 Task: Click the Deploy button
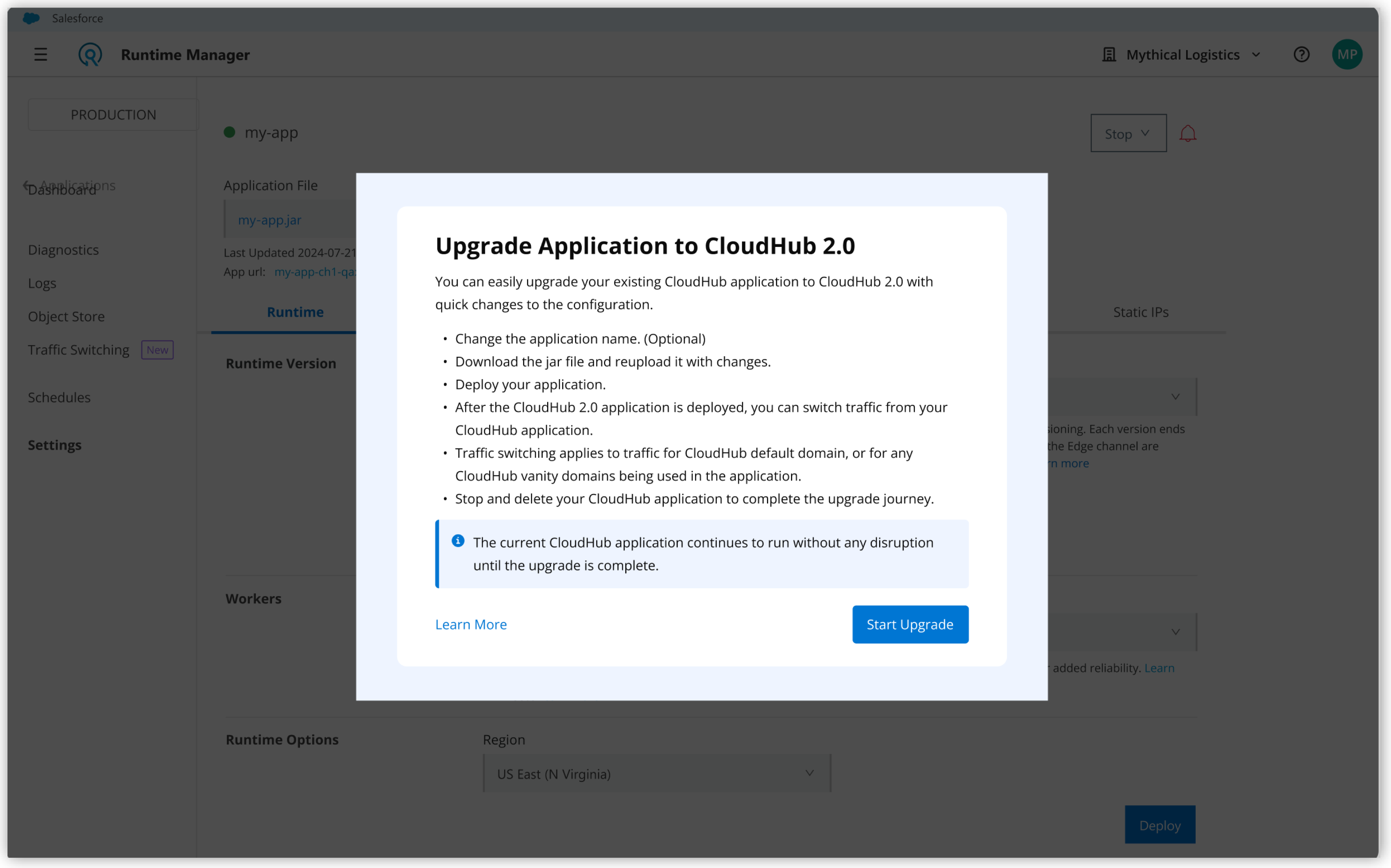click(x=1160, y=824)
